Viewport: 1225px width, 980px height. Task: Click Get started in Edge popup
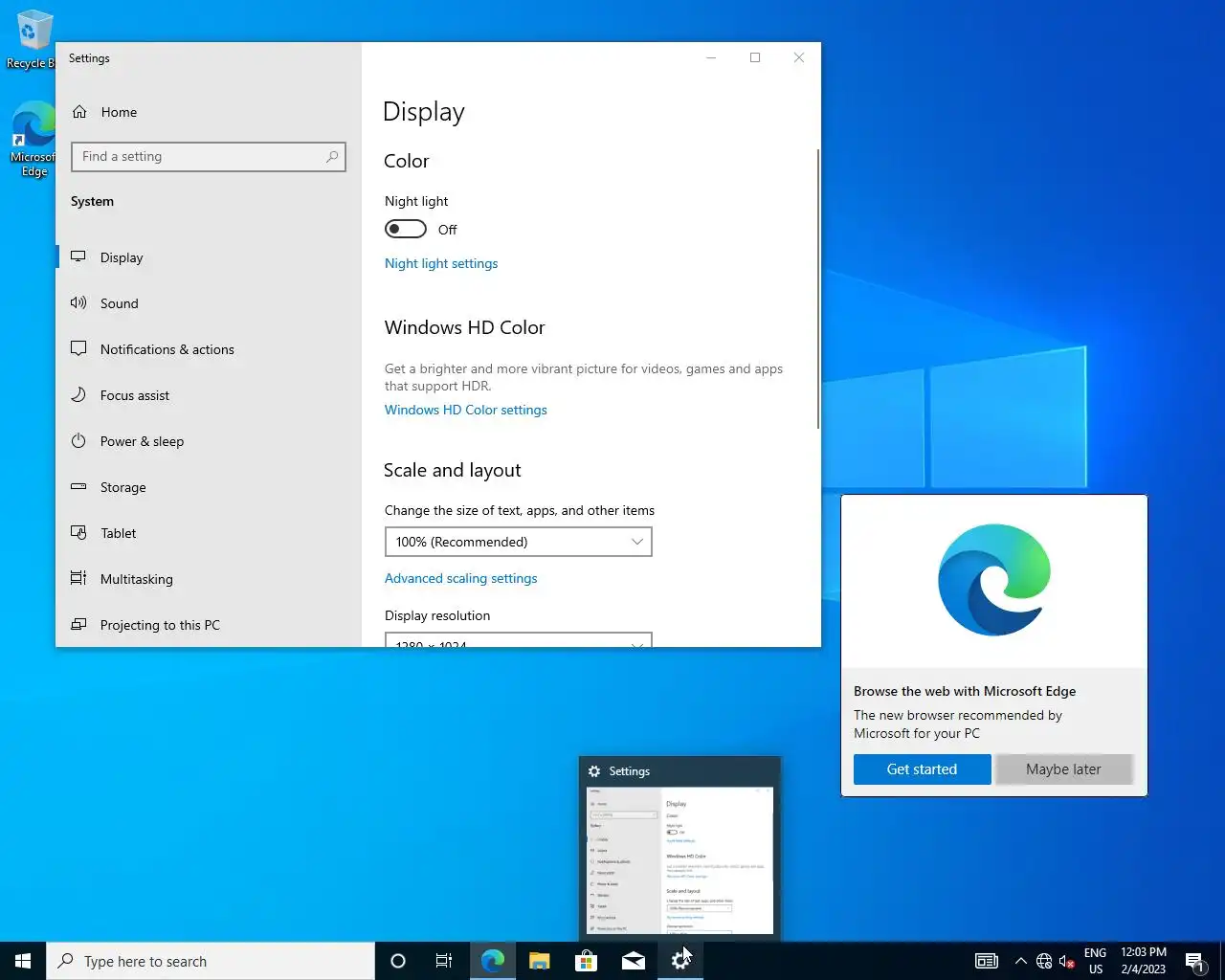tap(922, 769)
